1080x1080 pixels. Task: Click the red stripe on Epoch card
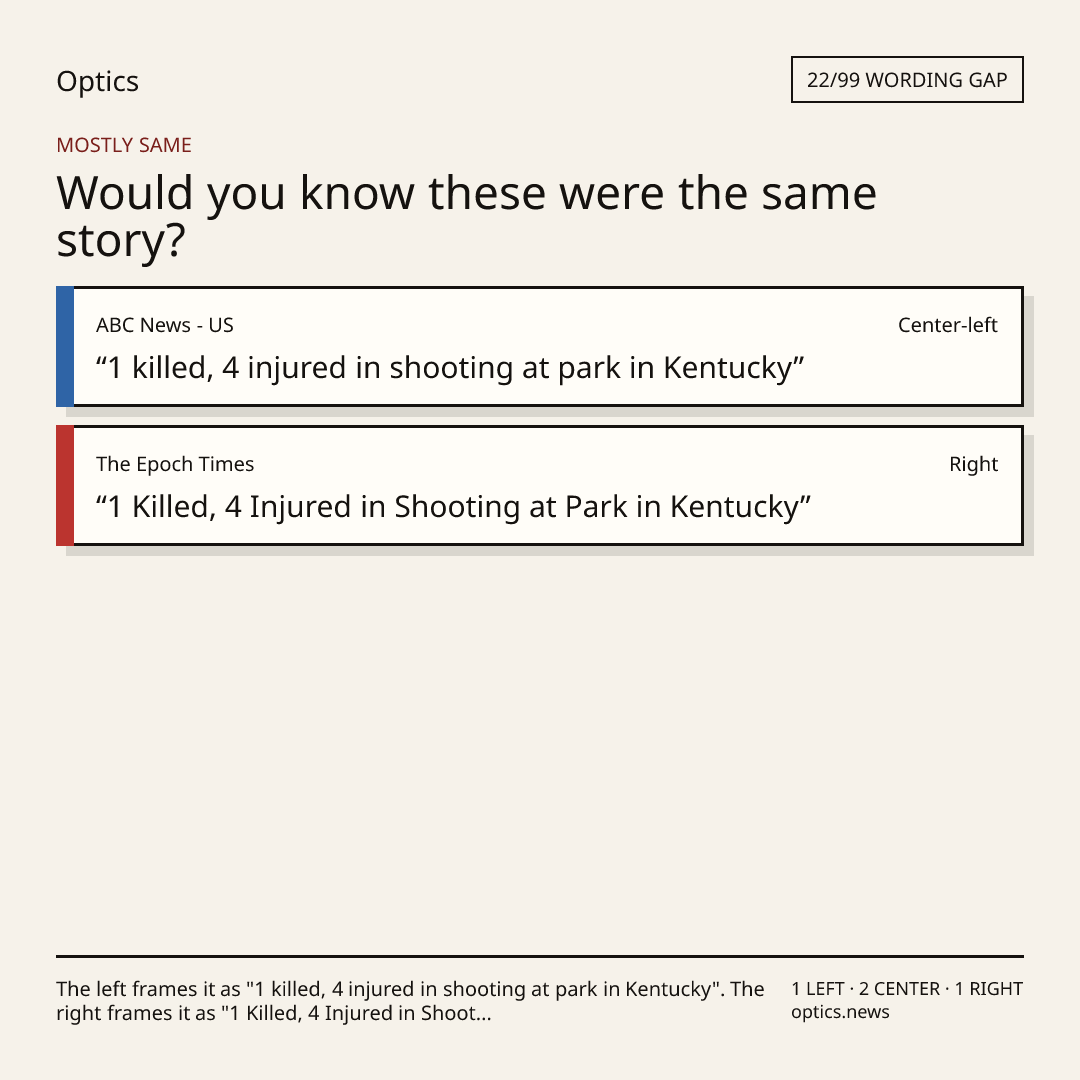pos(65,486)
